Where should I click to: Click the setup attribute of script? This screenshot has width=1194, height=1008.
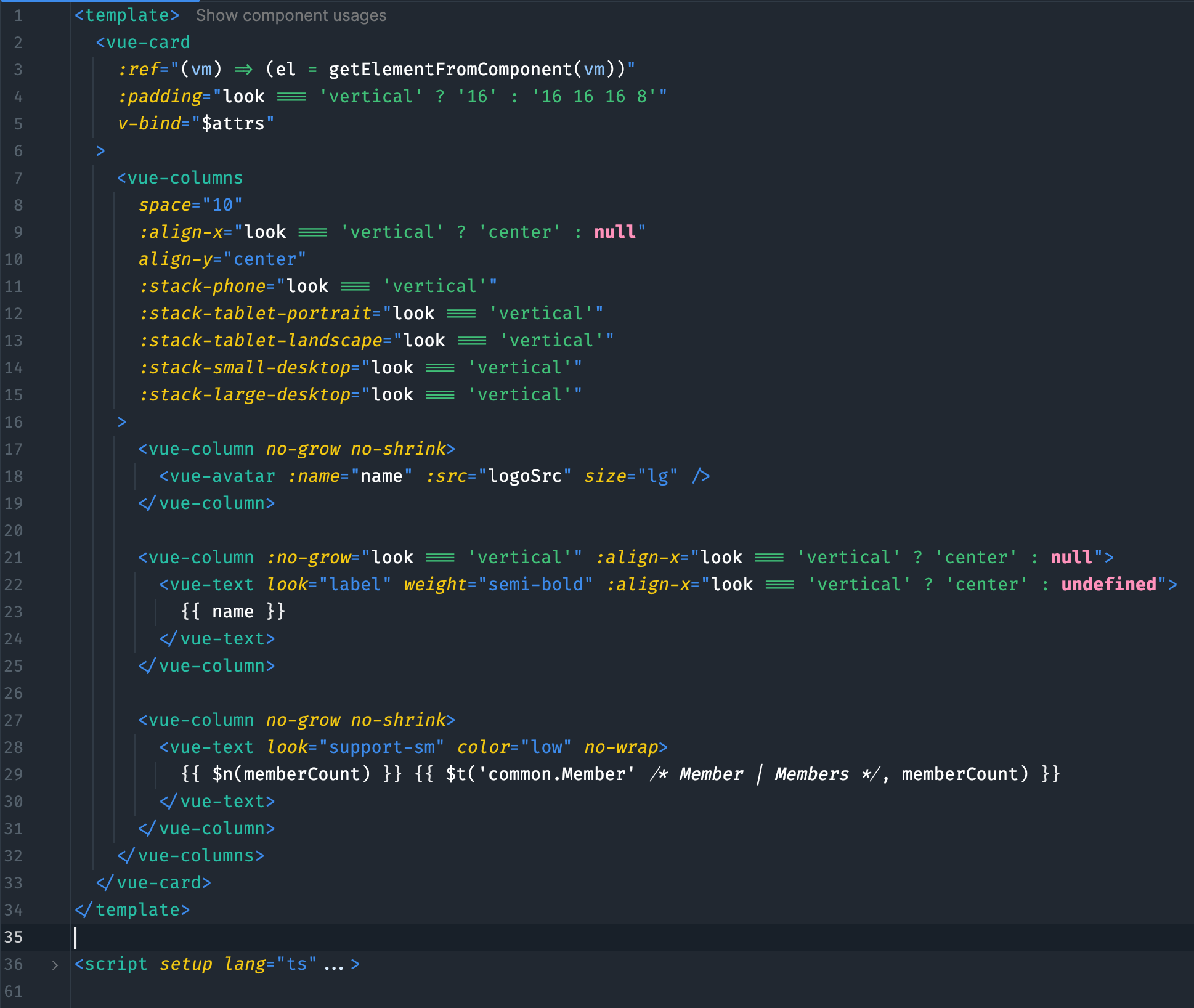coord(185,964)
